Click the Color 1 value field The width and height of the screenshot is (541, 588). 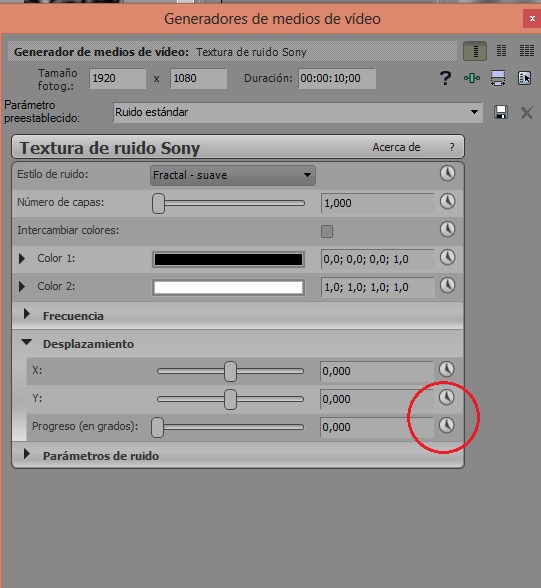(378, 259)
